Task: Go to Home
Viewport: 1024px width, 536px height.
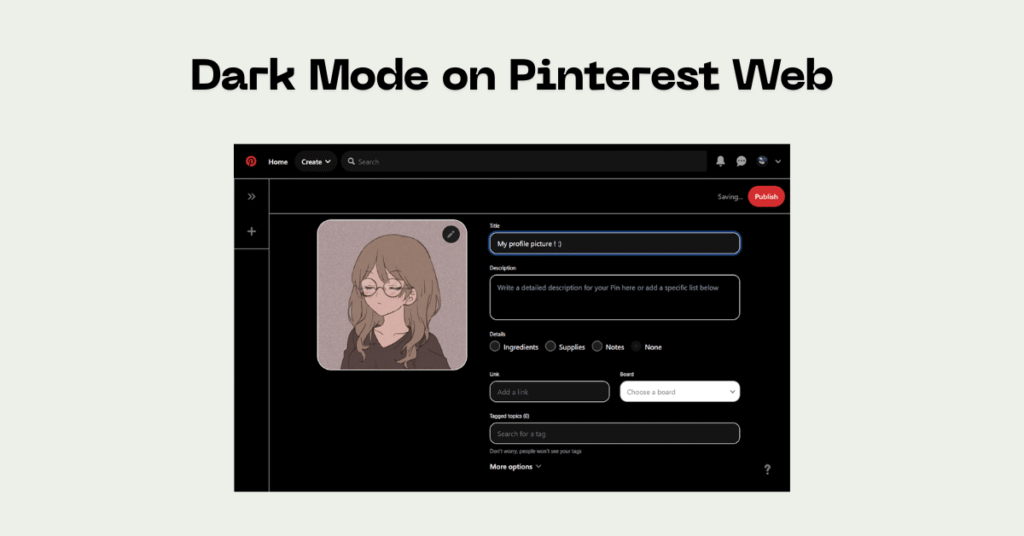Action: [x=278, y=162]
